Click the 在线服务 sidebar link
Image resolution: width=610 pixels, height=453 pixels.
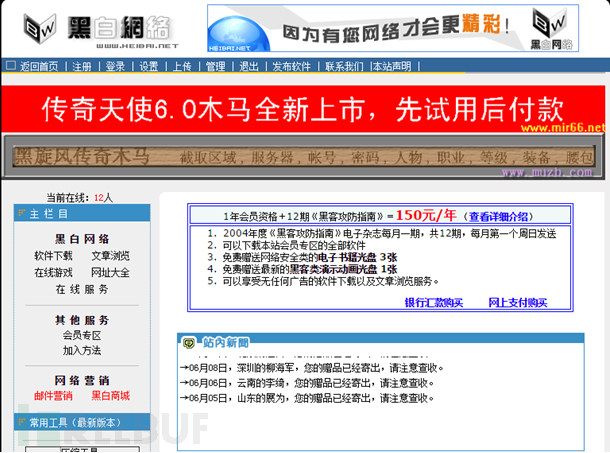click(x=82, y=289)
